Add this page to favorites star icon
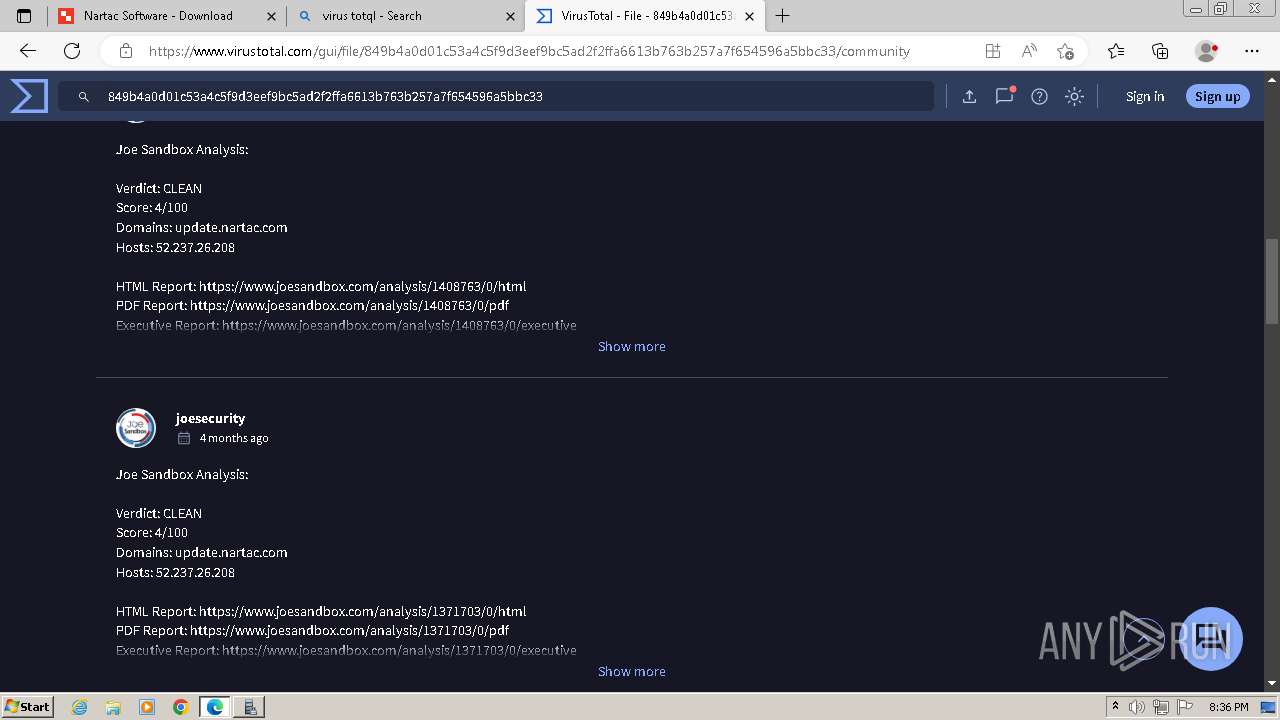Image resolution: width=1280 pixels, height=720 pixels. pyautogui.click(x=1065, y=51)
